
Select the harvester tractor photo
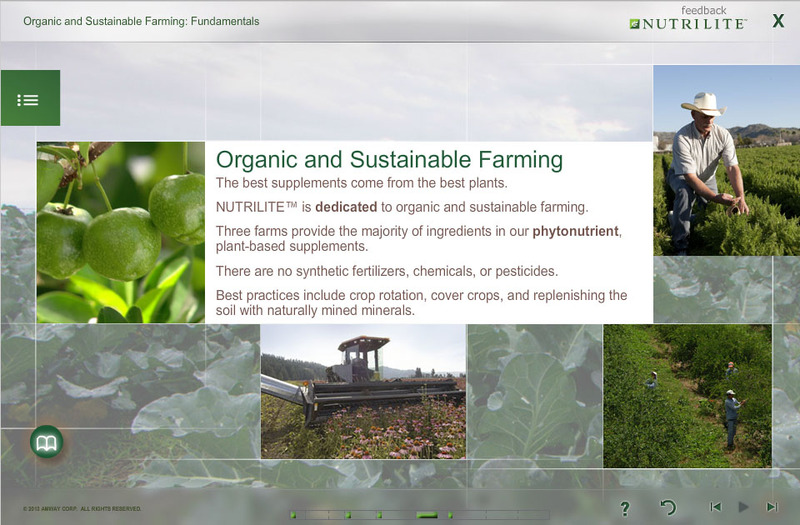[362, 391]
